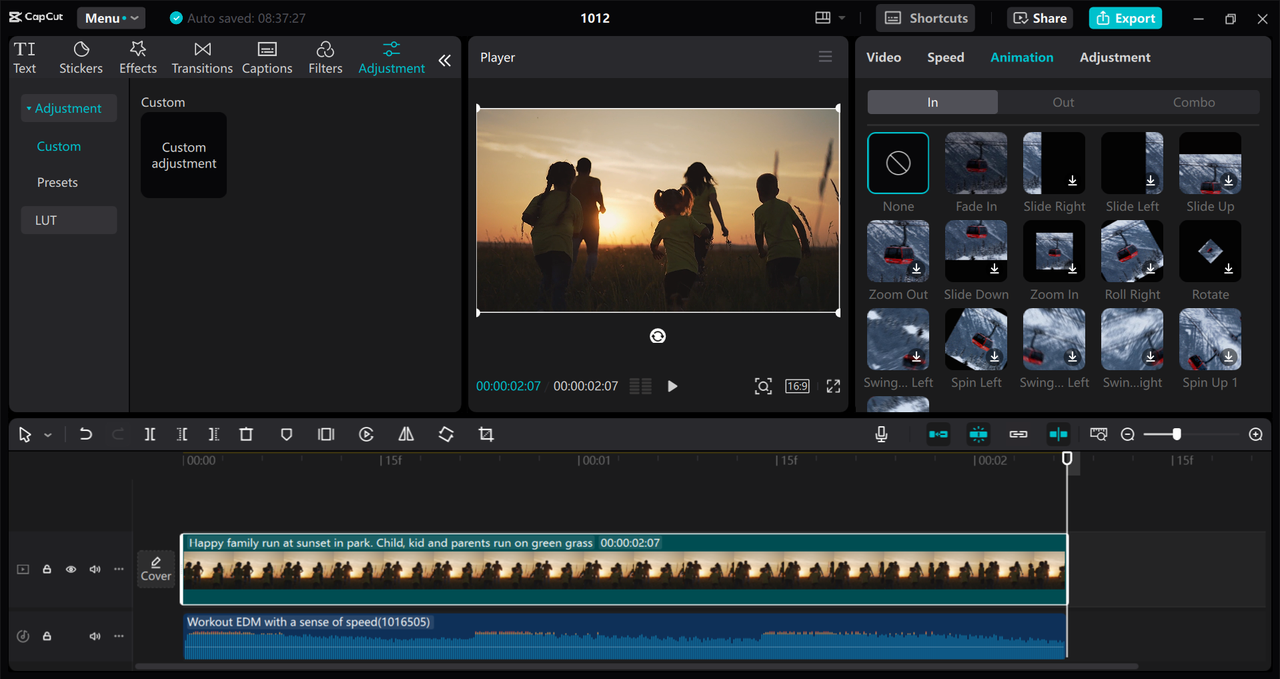Select Custom in the Adjustment sidebar

59,146
